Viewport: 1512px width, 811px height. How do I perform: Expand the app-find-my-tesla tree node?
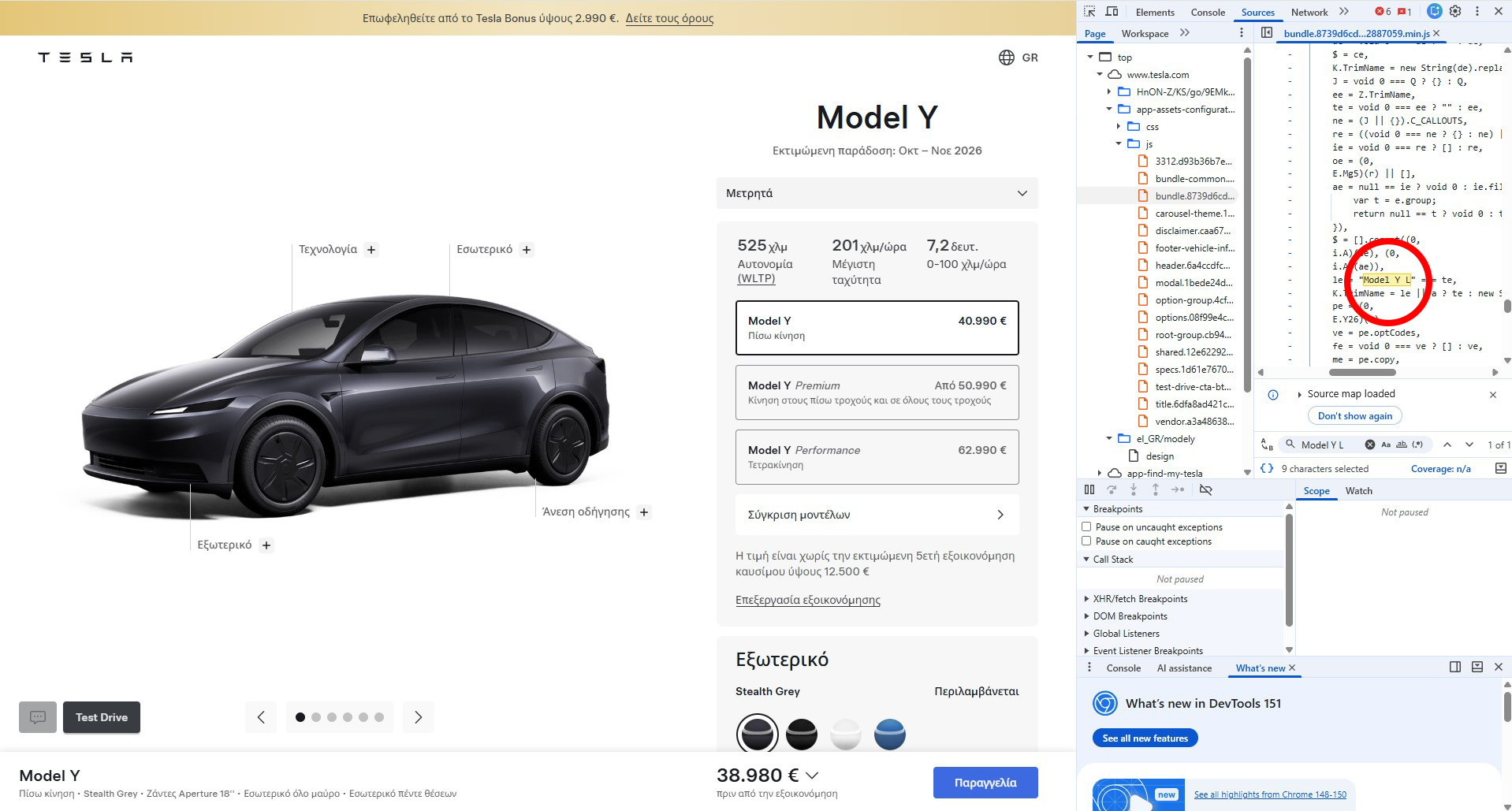coord(1100,473)
